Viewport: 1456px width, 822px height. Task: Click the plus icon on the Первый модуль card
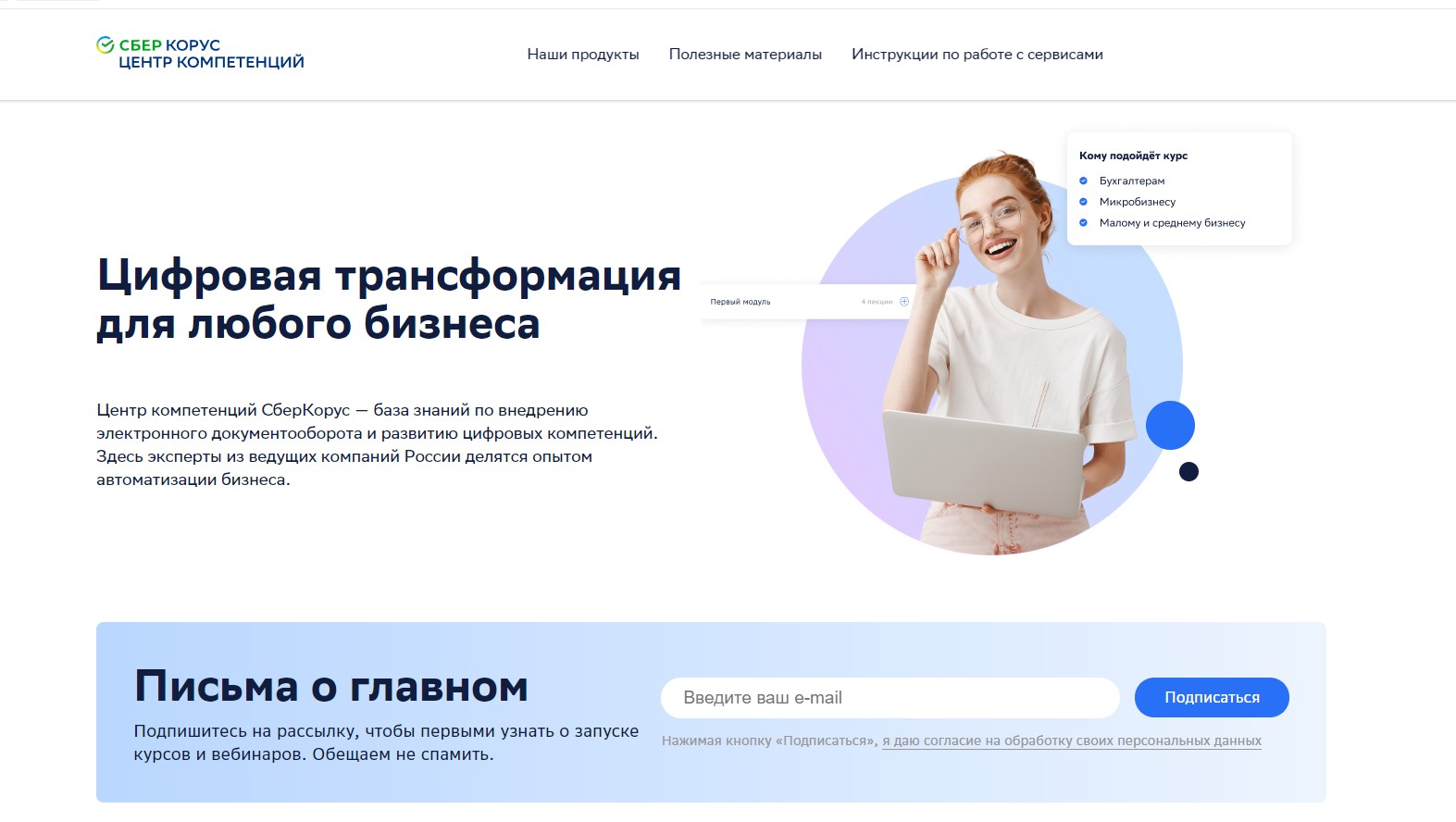(x=904, y=302)
